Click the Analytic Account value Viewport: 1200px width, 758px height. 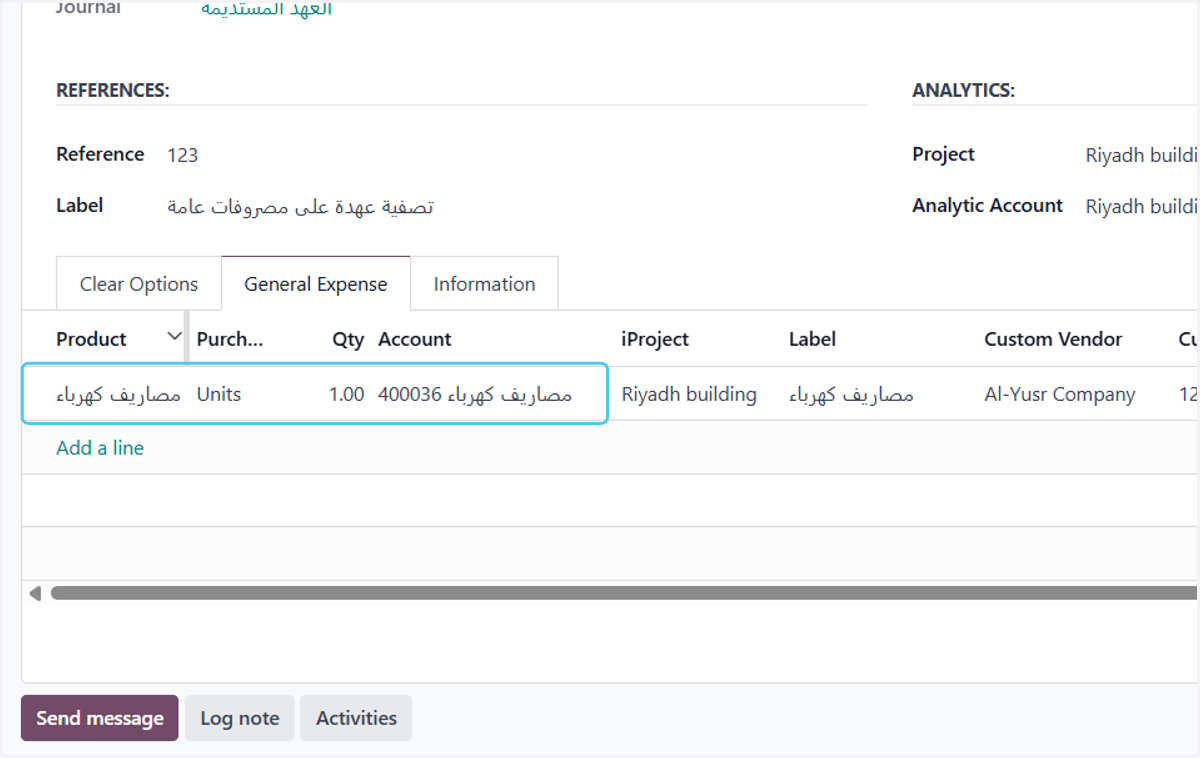pyautogui.click(x=1142, y=207)
